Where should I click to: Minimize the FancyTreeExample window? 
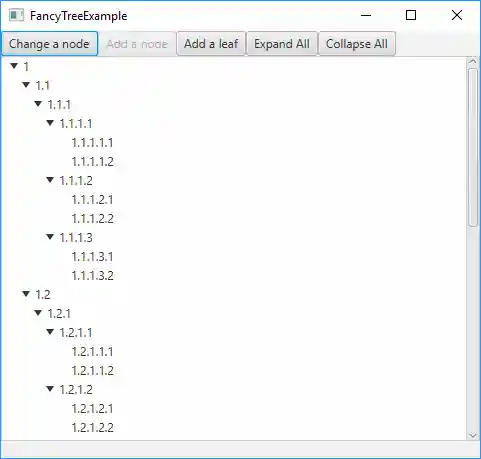(366, 15)
